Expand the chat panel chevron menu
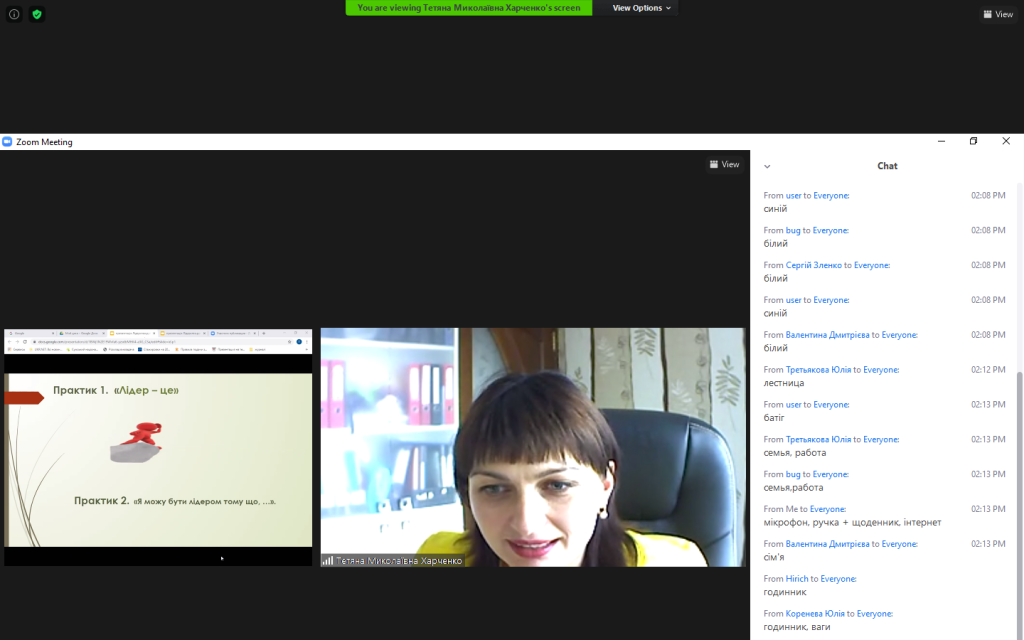The width and height of the screenshot is (1024, 640). 768,166
